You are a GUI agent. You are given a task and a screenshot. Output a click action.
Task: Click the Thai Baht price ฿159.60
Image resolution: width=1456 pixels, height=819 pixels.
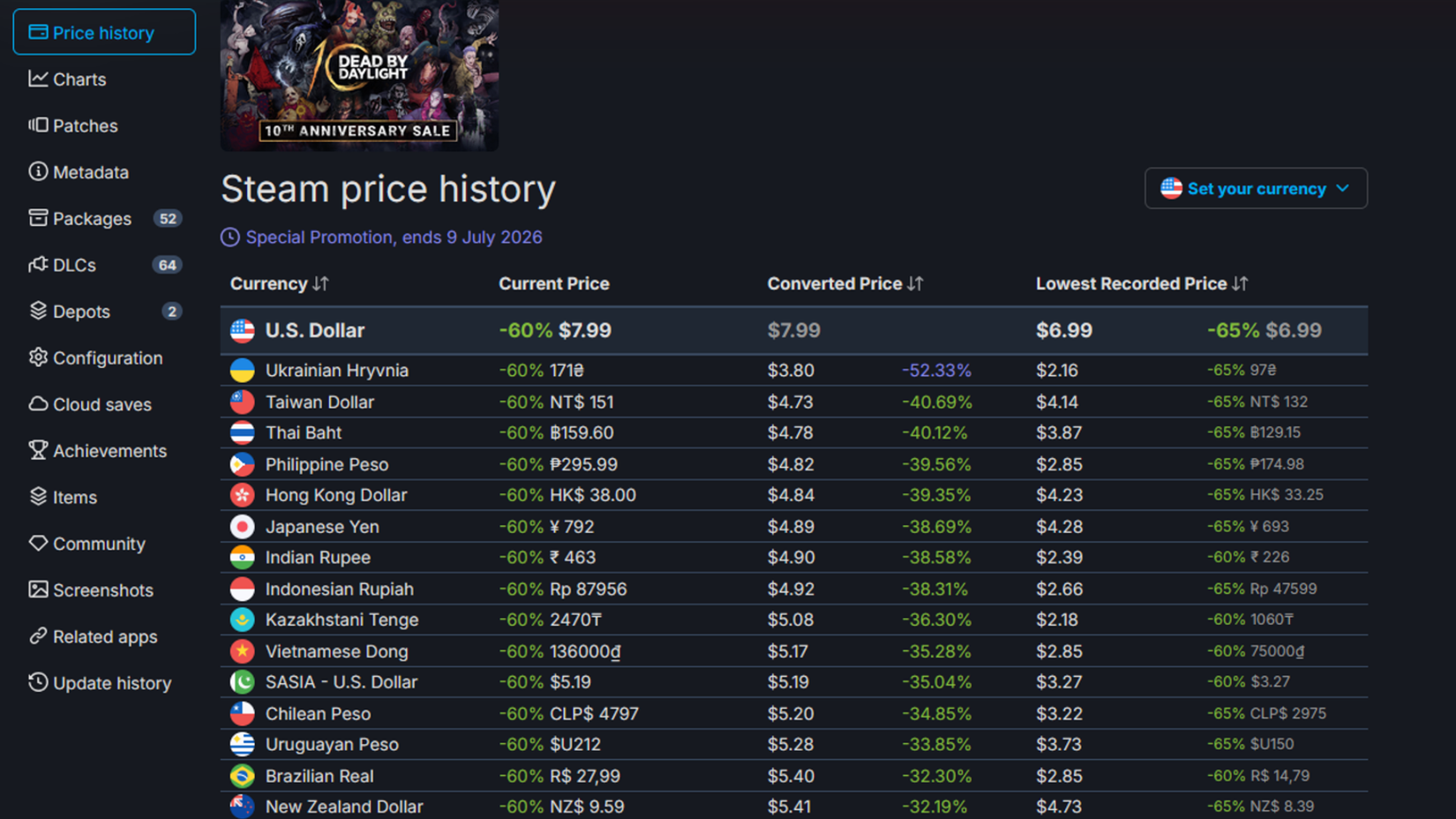582,432
